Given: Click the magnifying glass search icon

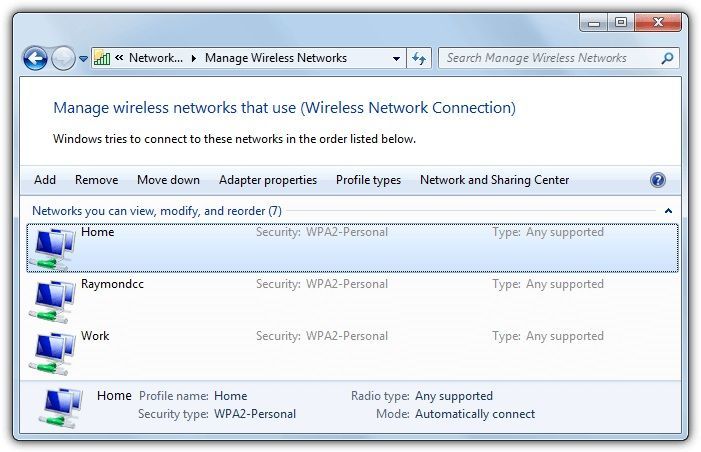Looking at the screenshot, I should pyautogui.click(x=667, y=58).
